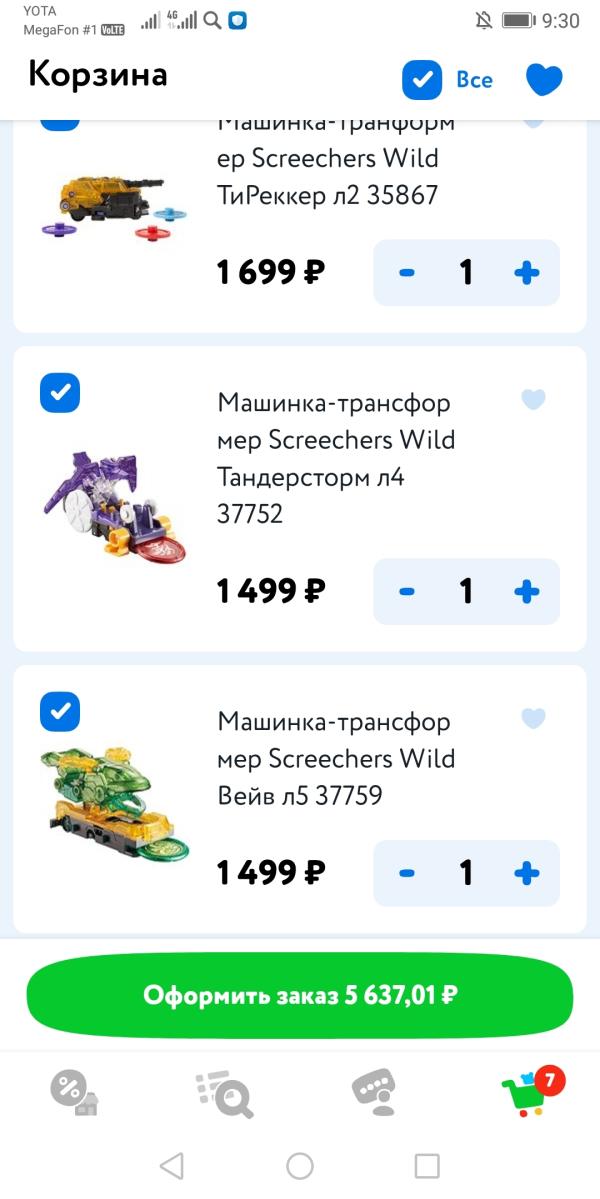This screenshot has width=600, height=1199.
Task: Open favorites with the blue heart icon
Action: tap(544, 80)
